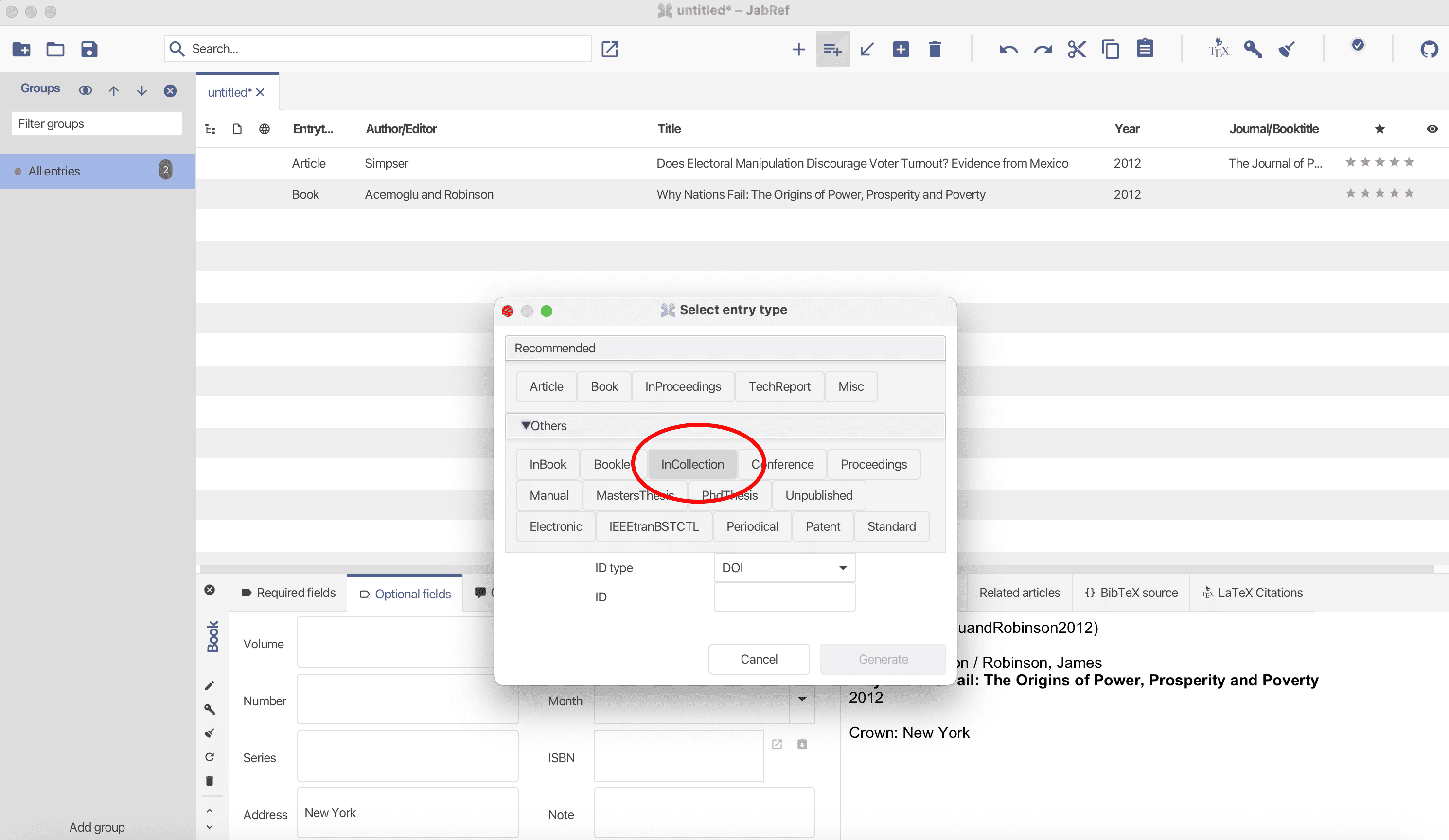Open the Month field dropdown arrow
This screenshot has width=1449, height=840.
(x=801, y=700)
